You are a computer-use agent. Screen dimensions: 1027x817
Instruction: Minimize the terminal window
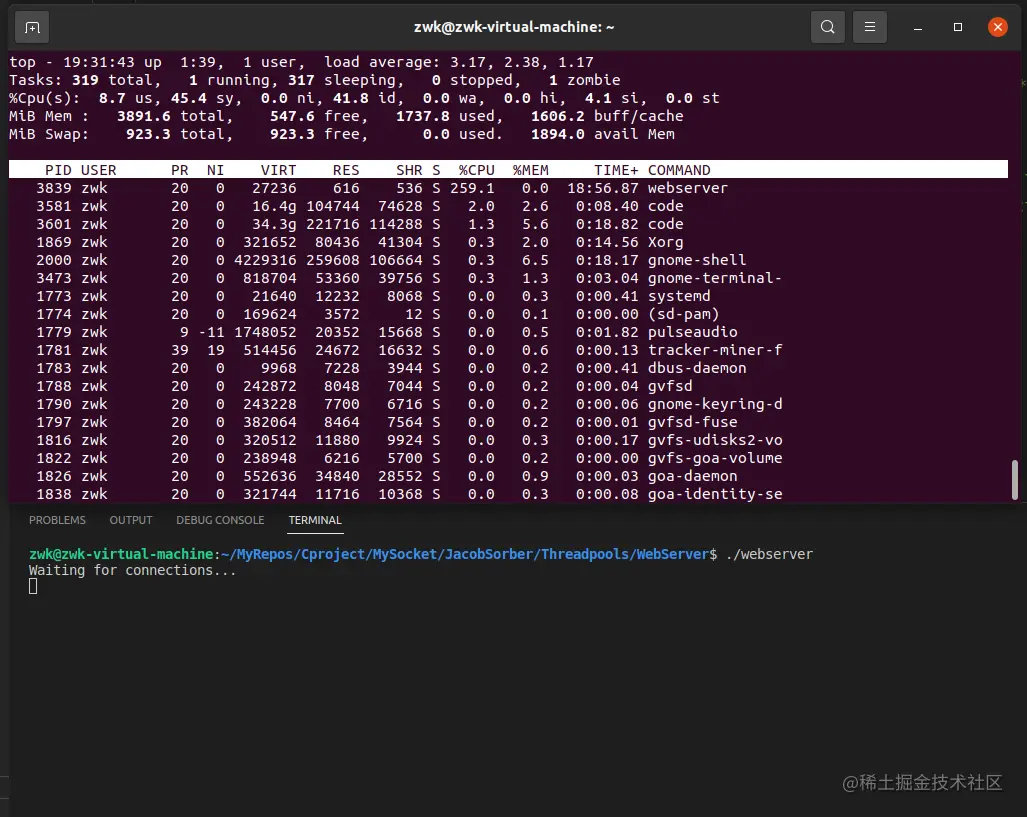(918, 28)
